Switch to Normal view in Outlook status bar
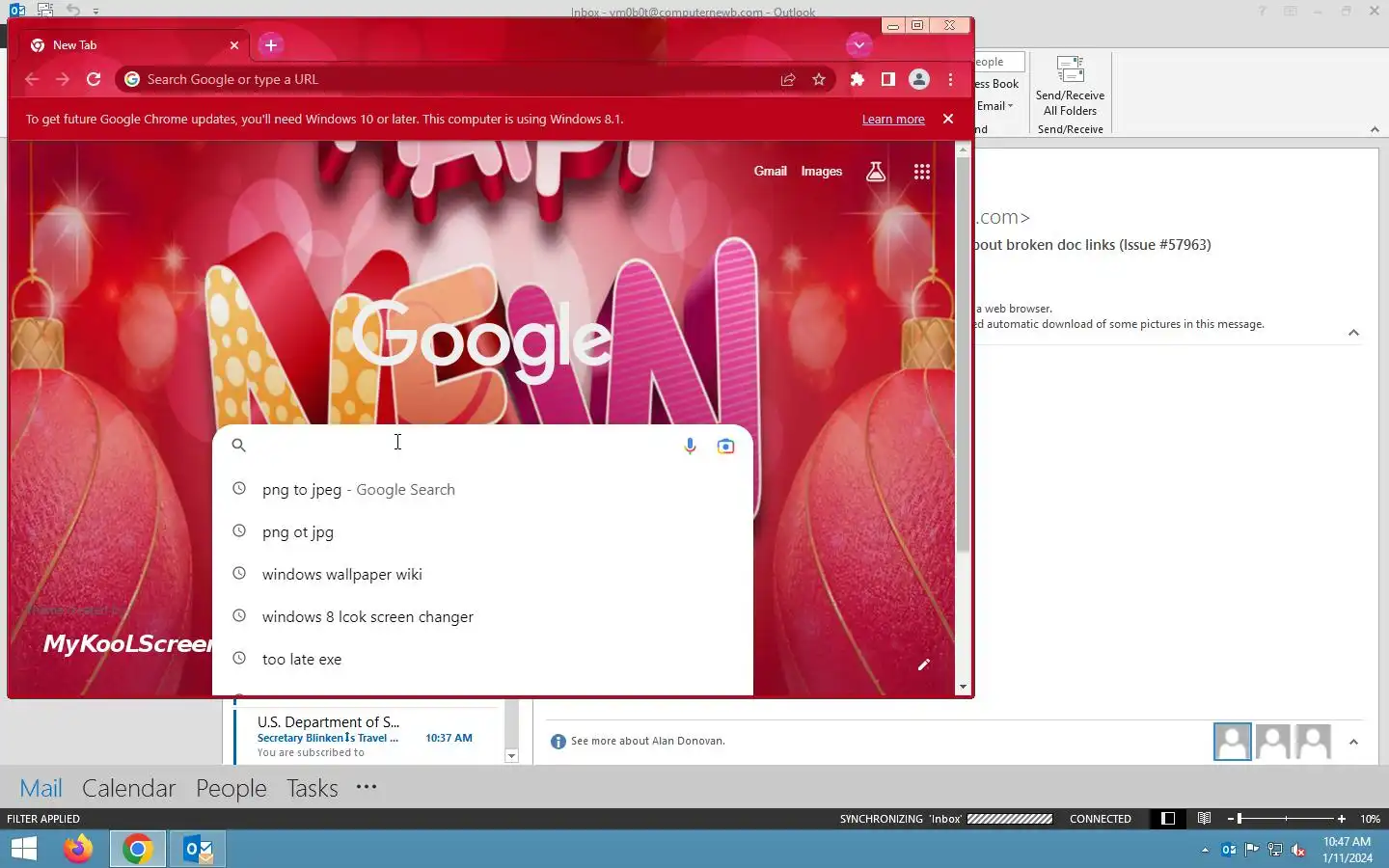1389x868 pixels. coord(1168,819)
